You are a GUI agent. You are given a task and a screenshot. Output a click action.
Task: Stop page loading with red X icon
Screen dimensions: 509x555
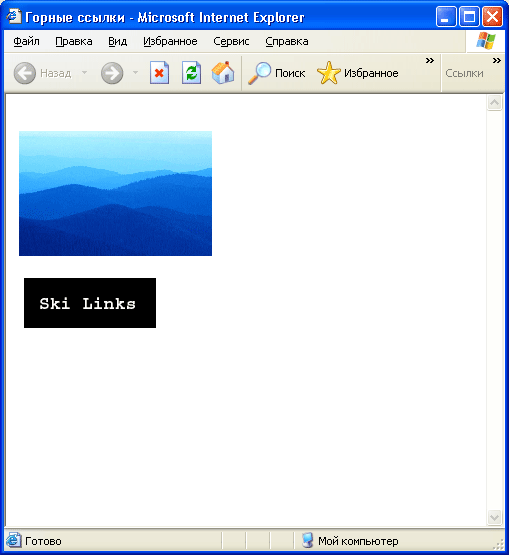159,73
